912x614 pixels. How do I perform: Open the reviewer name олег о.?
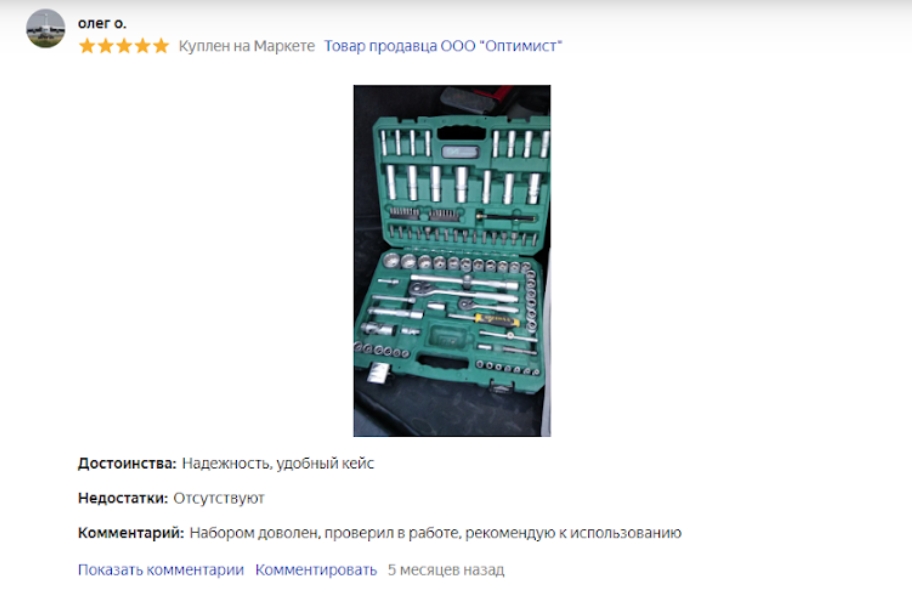102,23
